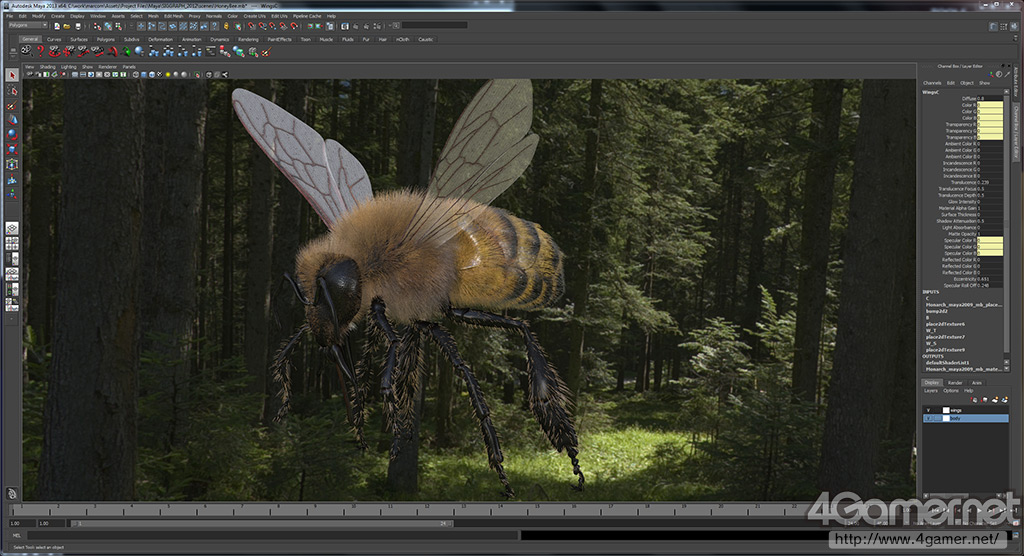Image resolution: width=1024 pixels, height=556 pixels.
Task: Activate the Paint Selection tool
Action: 12,105
